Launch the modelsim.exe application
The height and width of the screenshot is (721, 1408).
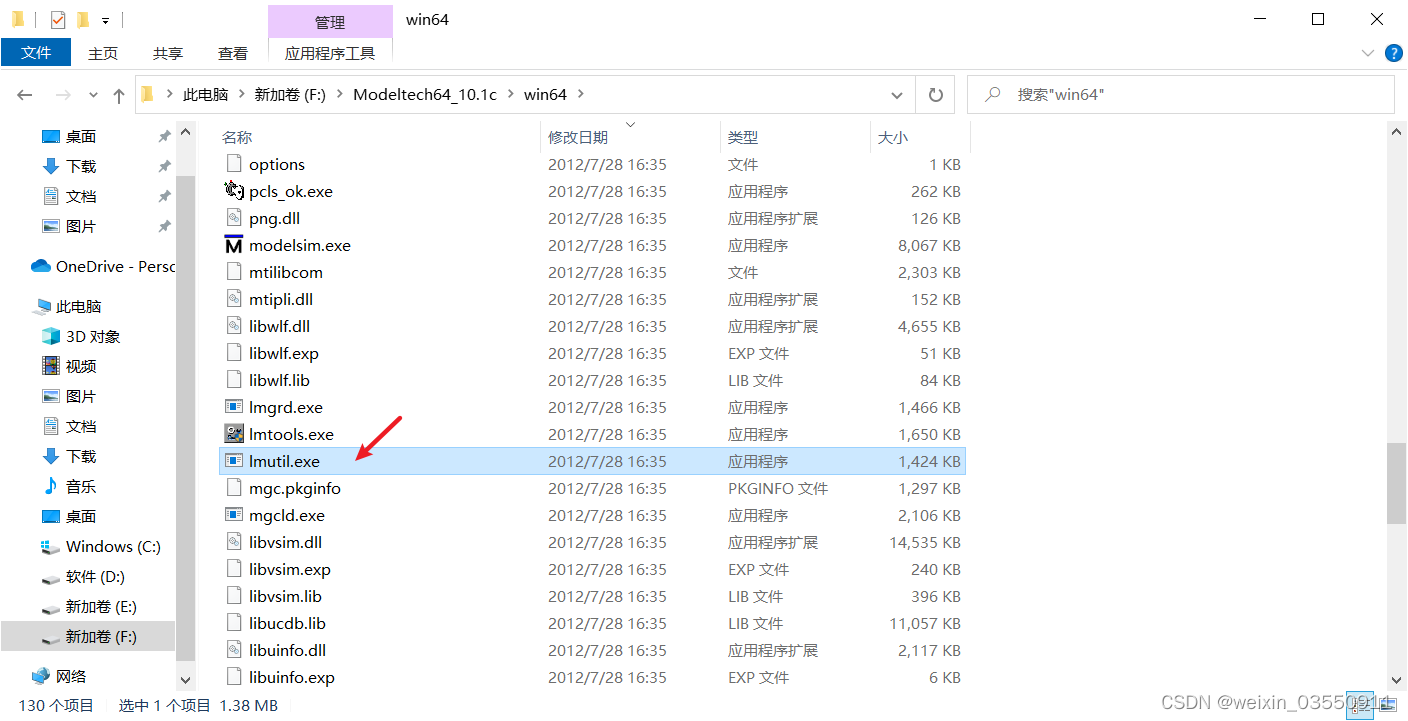[298, 245]
